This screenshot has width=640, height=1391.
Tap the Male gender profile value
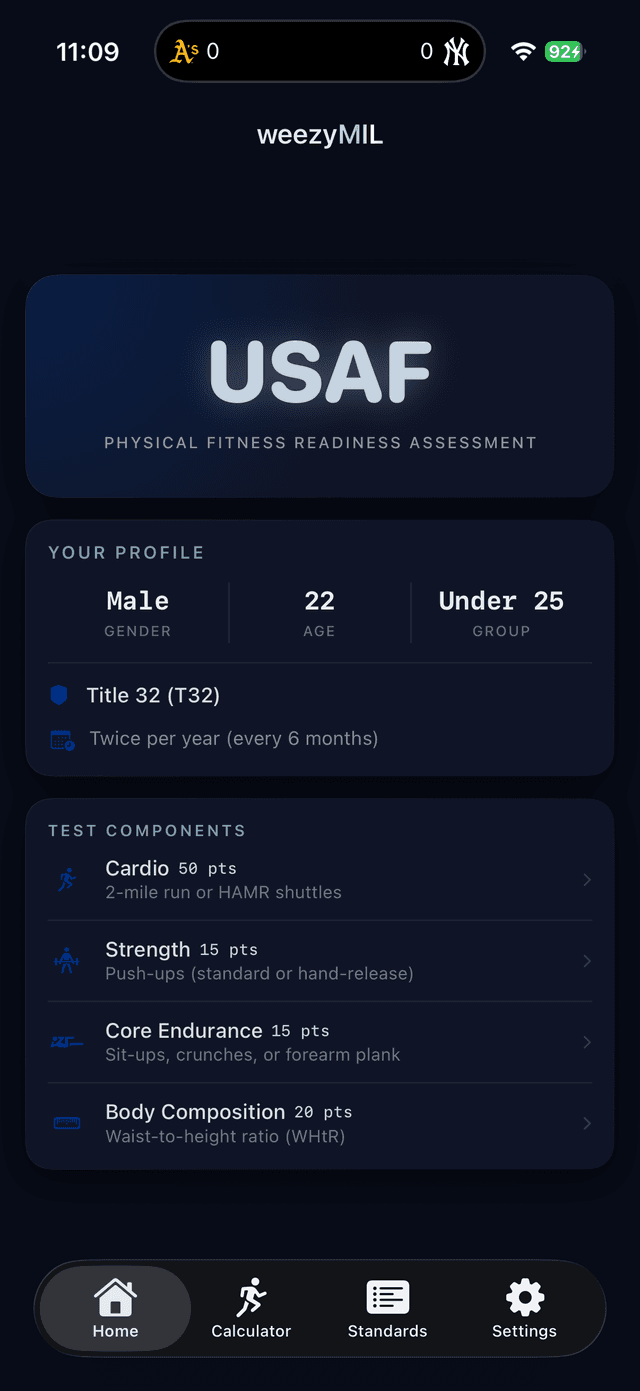[138, 601]
